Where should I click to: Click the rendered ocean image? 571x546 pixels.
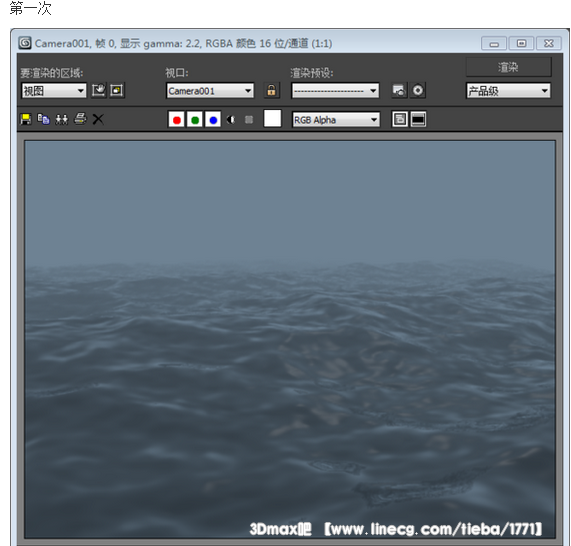click(x=290, y=339)
